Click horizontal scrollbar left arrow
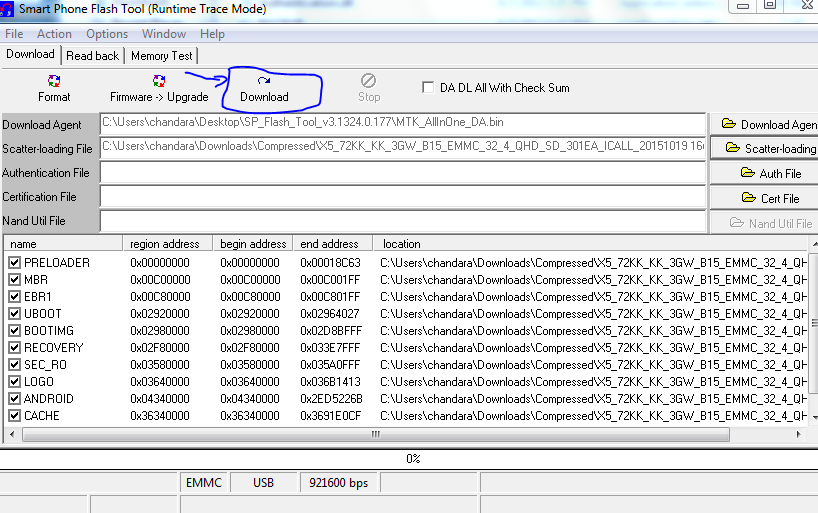The width and height of the screenshot is (818, 513). [x=12, y=434]
